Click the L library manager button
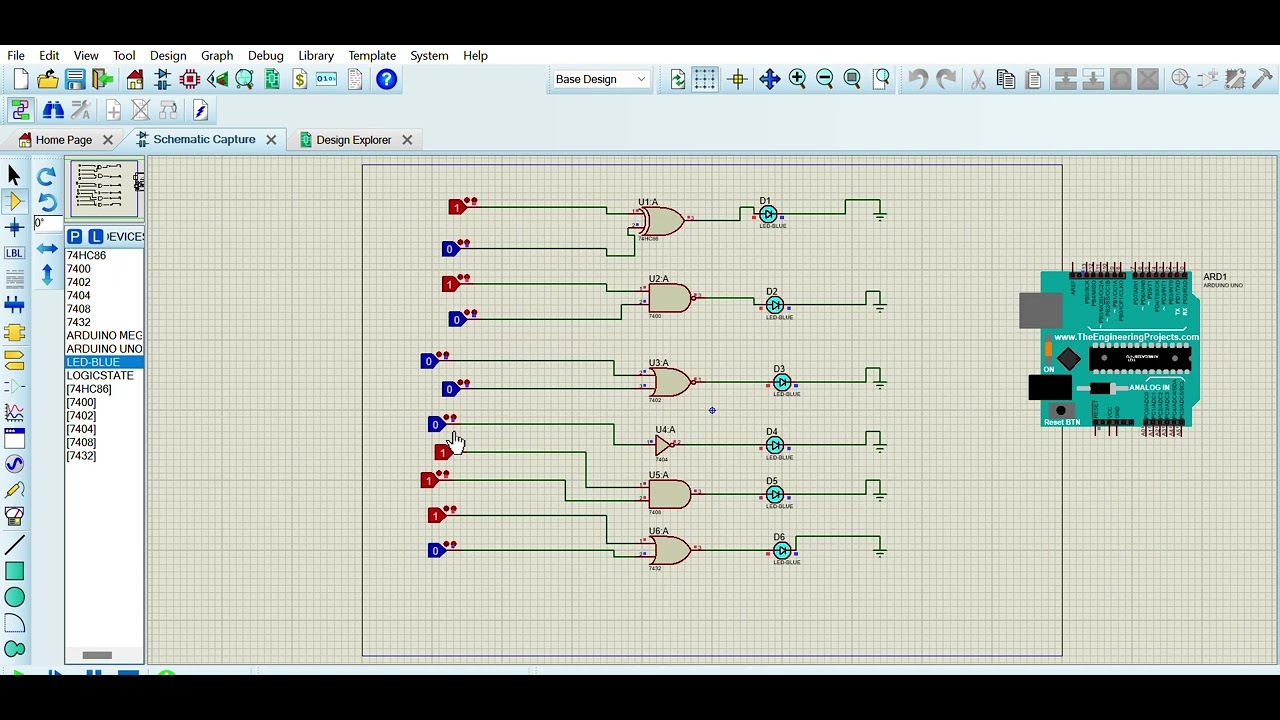The height and width of the screenshot is (720, 1280). (x=95, y=237)
